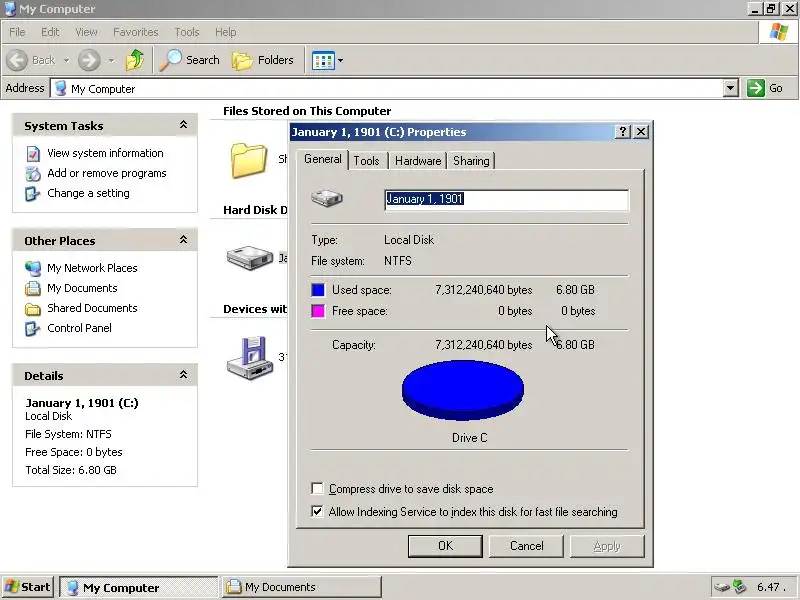
Task: Click the View system information icon
Action: tap(33, 154)
